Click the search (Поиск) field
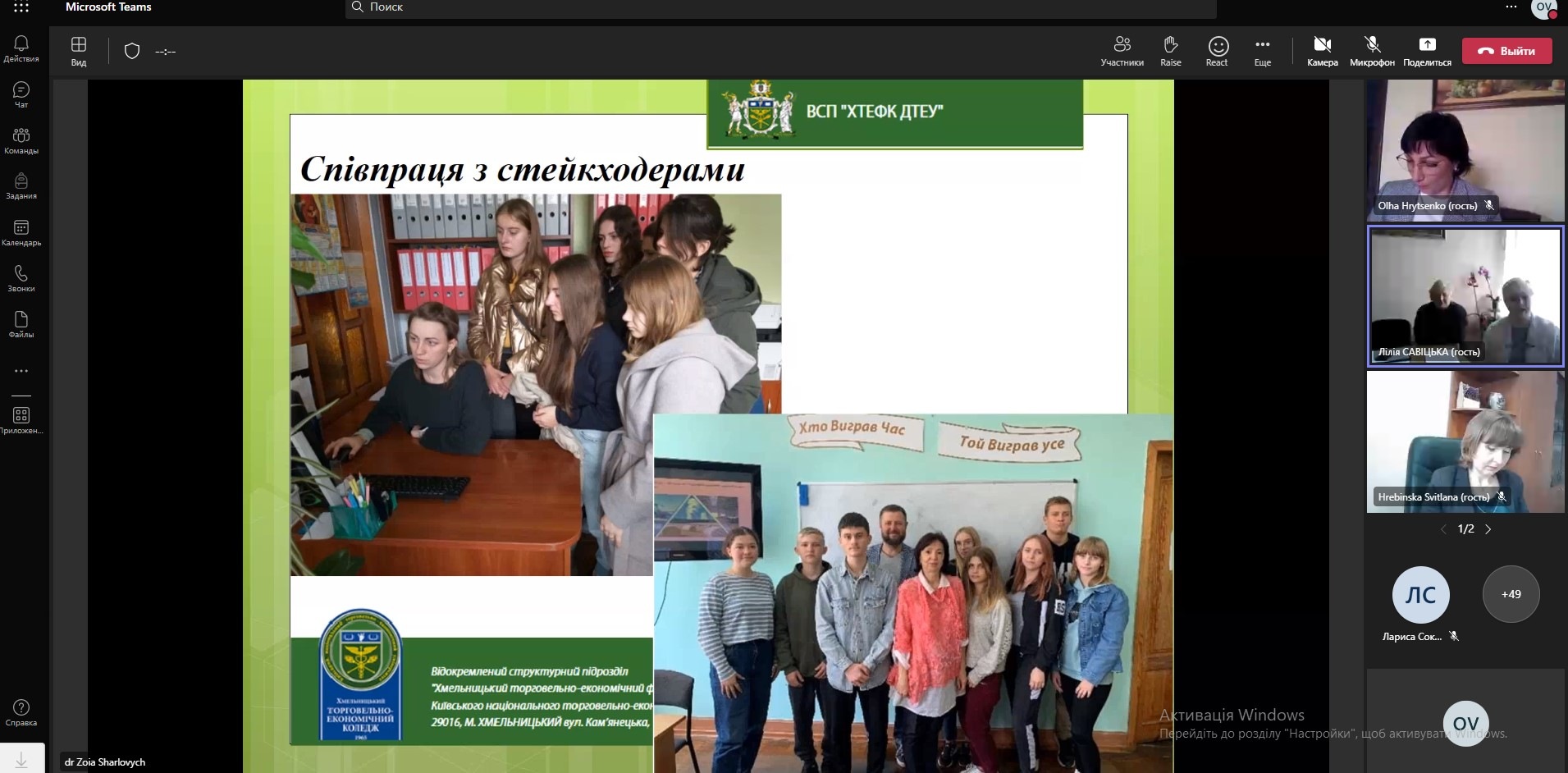This screenshot has height=773, width=1568. (779, 7)
